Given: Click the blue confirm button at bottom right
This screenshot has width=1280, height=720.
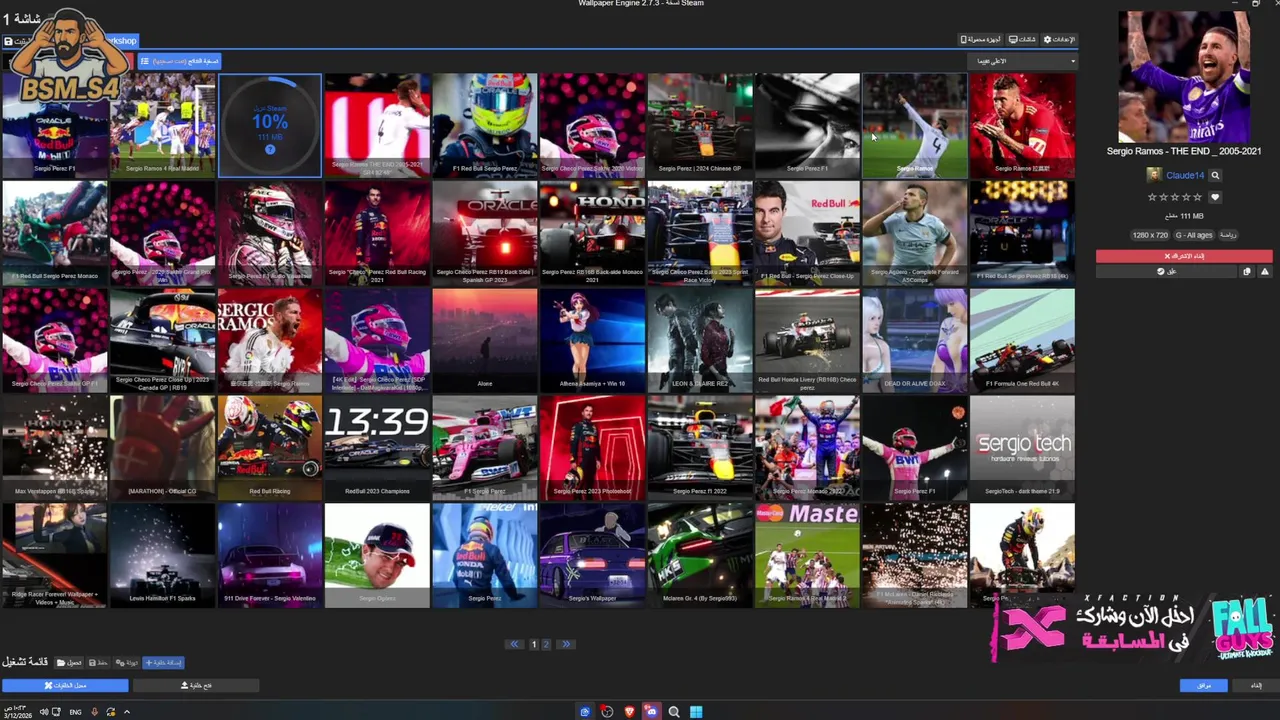Looking at the screenshot, I should click(x=1203, y=685).
